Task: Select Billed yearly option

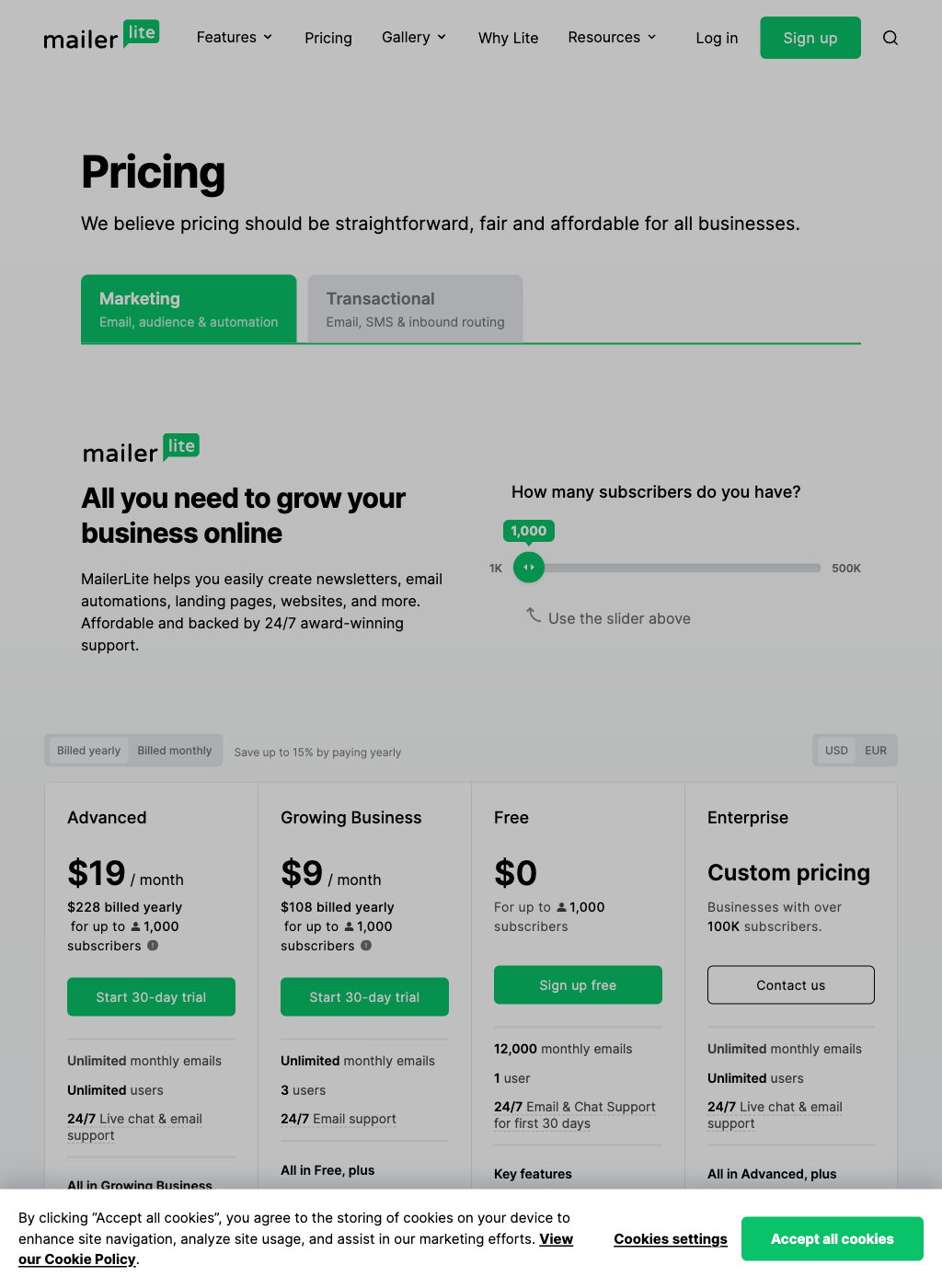Action: click(88, 751)
